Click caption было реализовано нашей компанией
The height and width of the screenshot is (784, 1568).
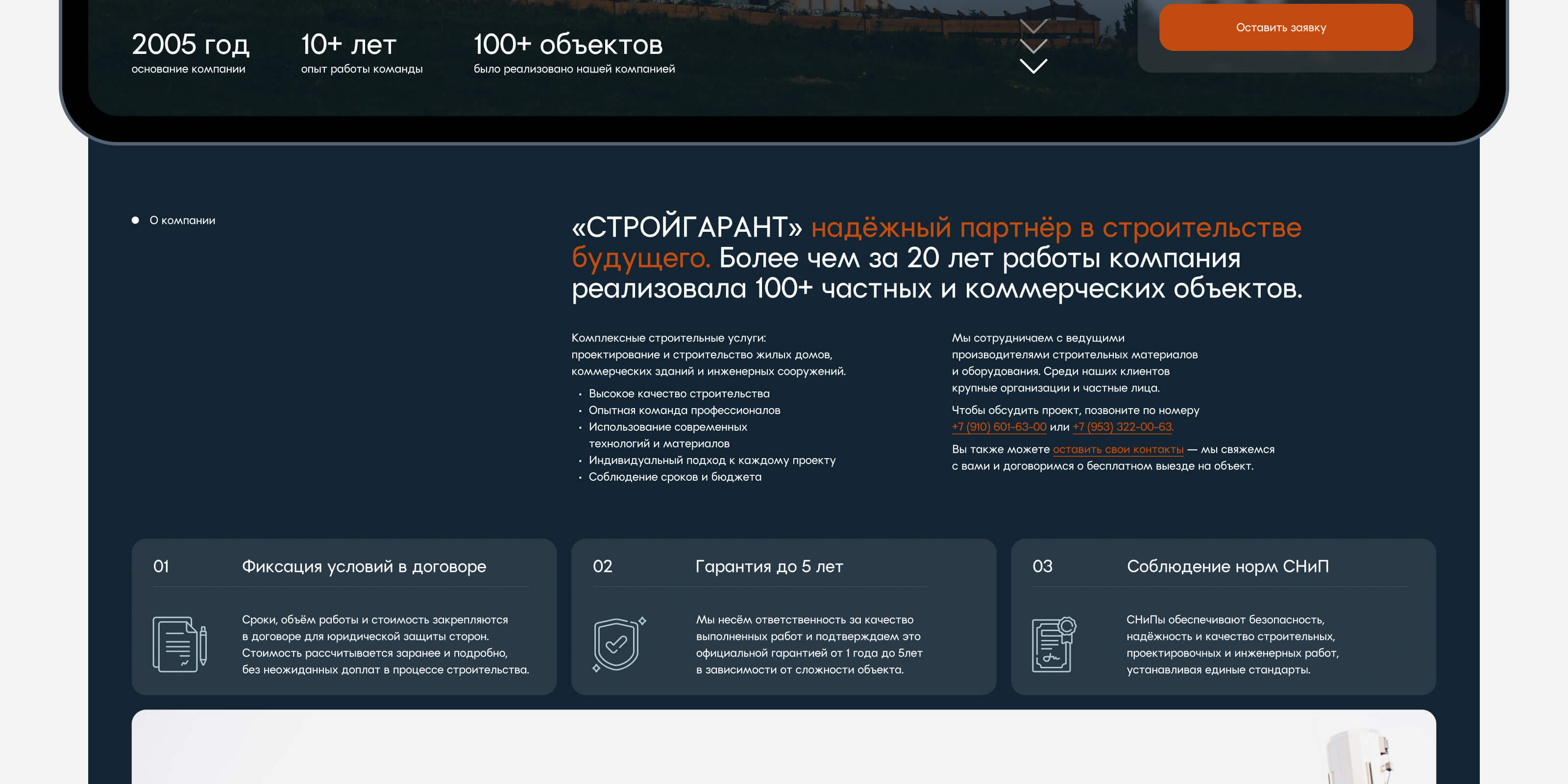point(574,69)
